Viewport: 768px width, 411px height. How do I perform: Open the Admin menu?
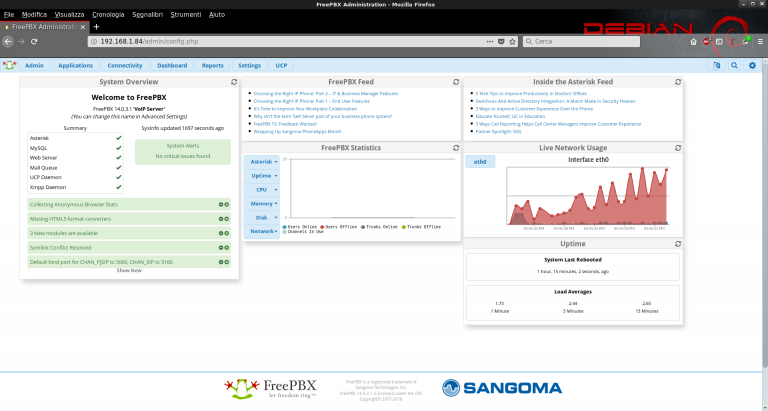point(34,65)
